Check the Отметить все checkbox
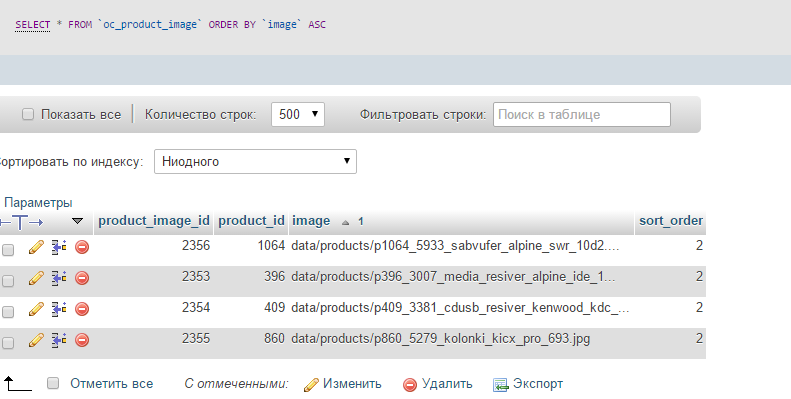Screen dimensions: 791x399 (53, 383)
